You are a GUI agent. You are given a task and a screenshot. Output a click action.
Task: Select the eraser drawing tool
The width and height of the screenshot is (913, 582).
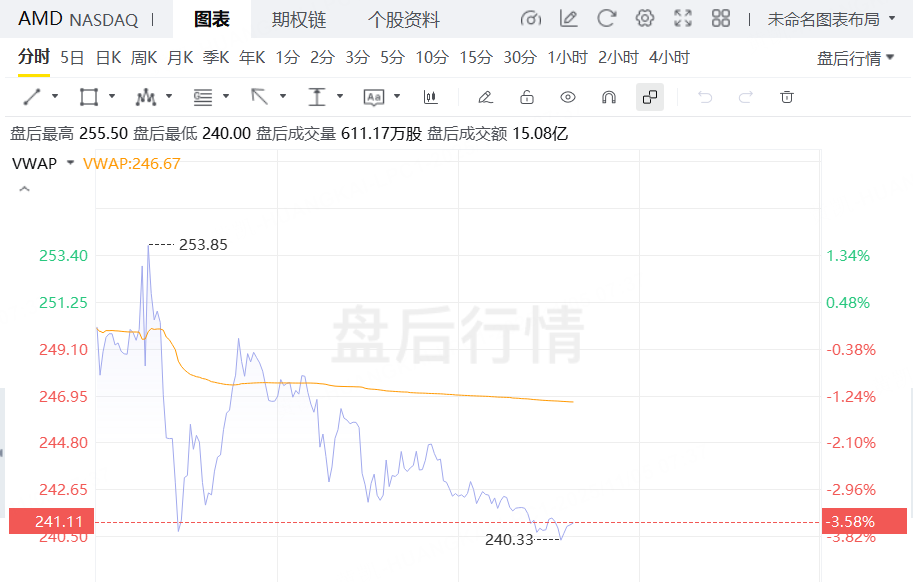tap(485, 97)
